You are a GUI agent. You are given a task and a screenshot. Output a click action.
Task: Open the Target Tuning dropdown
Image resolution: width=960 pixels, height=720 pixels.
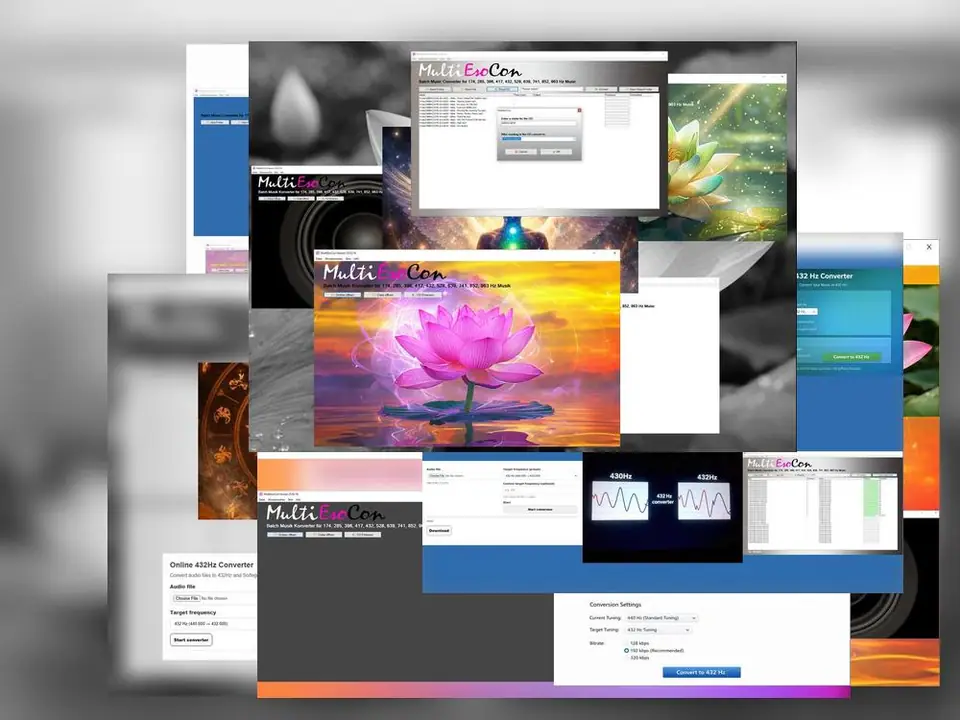point(657,630)
